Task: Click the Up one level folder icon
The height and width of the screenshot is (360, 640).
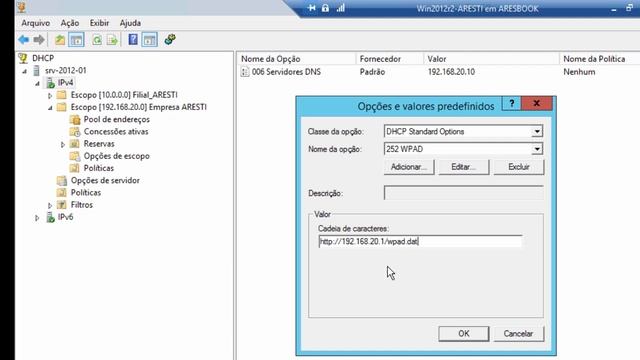Action: click(x=60, y=40)
